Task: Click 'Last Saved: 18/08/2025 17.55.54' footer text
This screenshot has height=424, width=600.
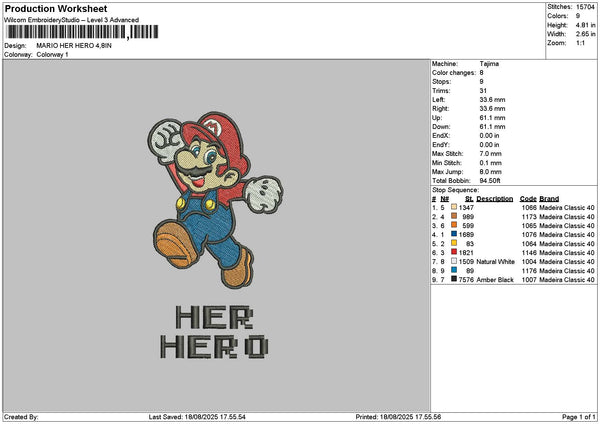Action: click(197, 417)
